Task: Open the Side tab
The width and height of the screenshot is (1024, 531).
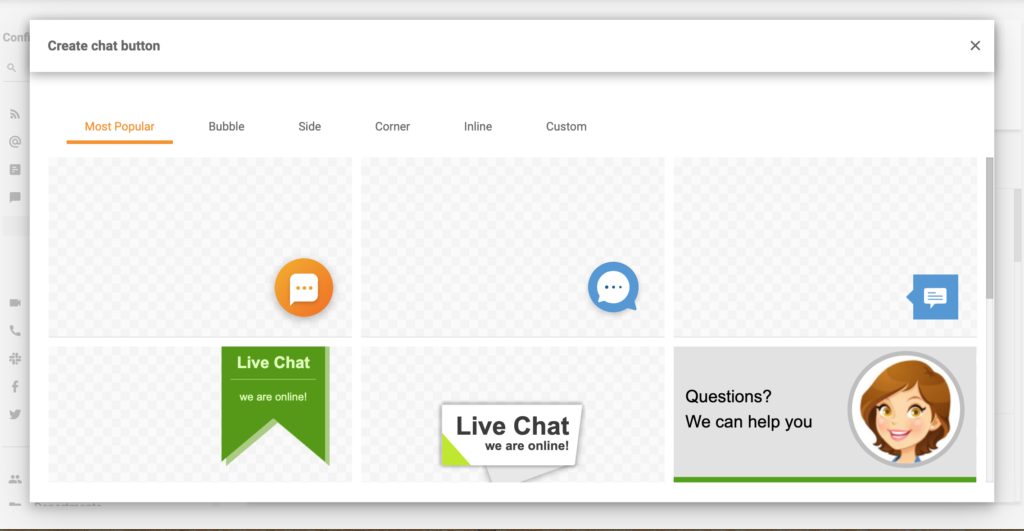Action: point(310,127)
